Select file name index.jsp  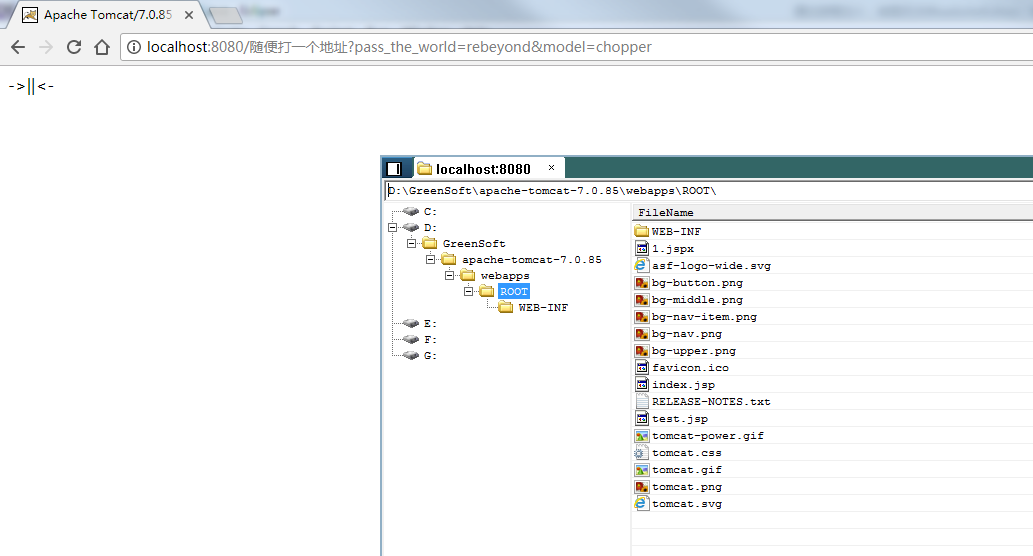tap(683, 385)
